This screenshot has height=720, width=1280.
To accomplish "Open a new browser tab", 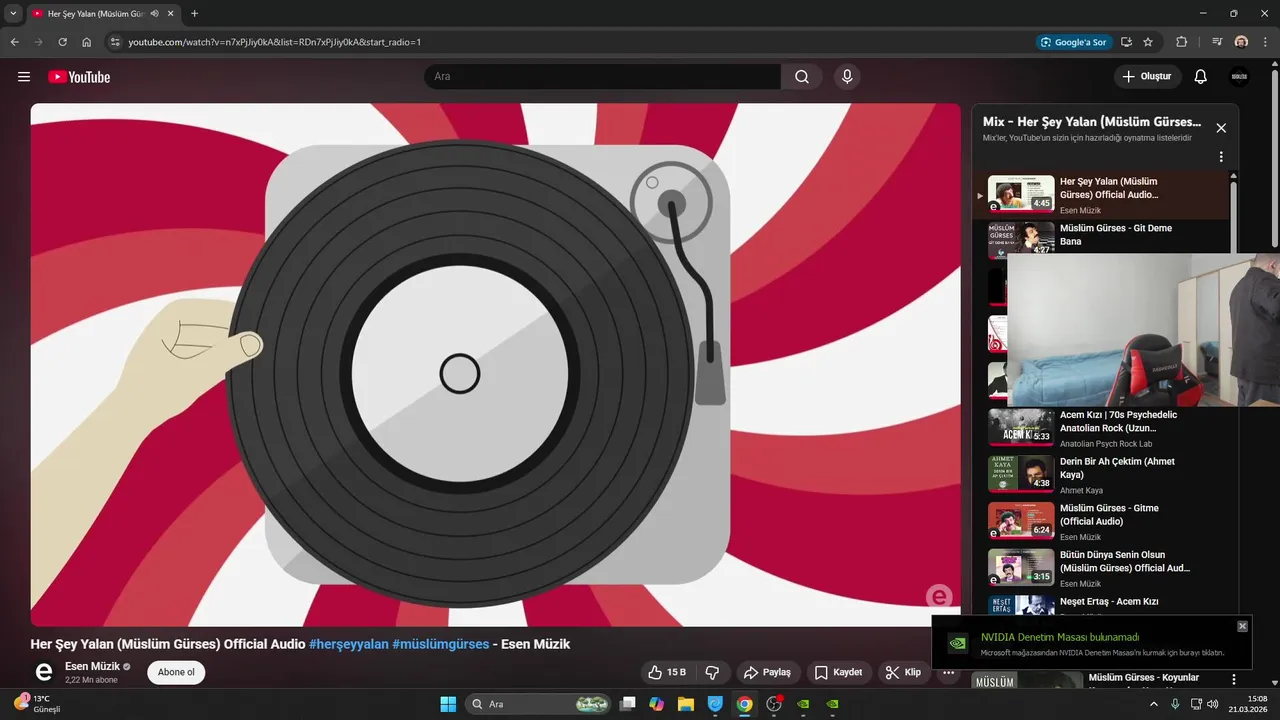I will [194, 13].
